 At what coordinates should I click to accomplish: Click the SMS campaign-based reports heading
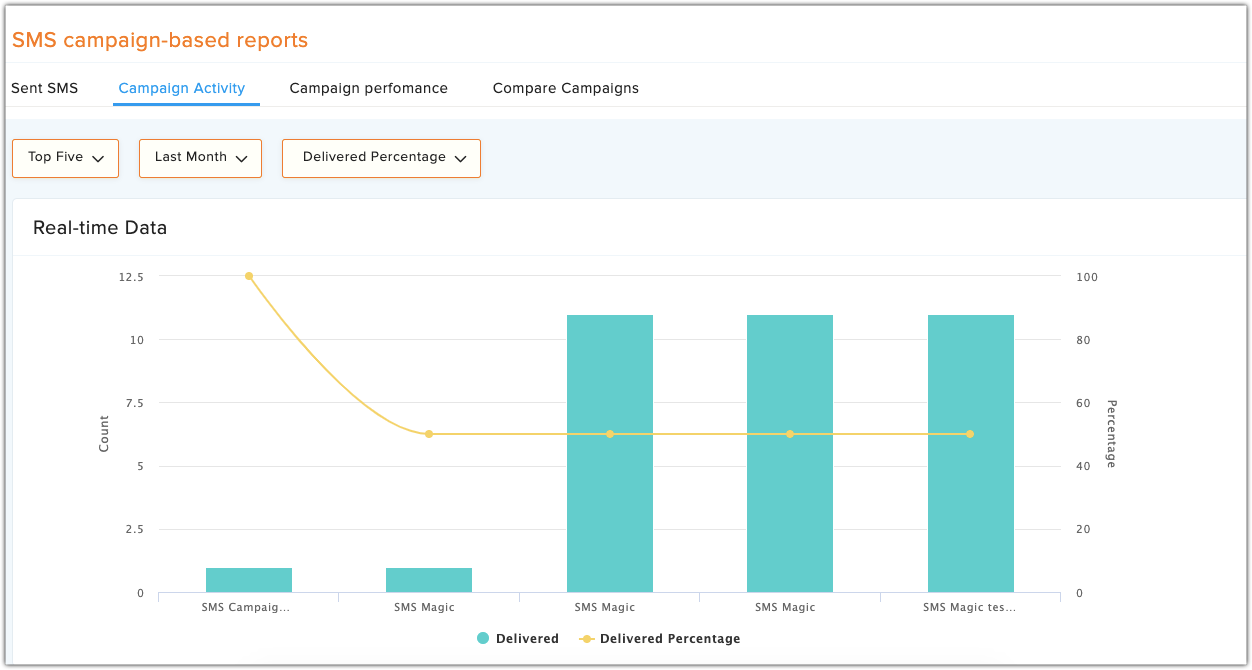tap(160, 41)
